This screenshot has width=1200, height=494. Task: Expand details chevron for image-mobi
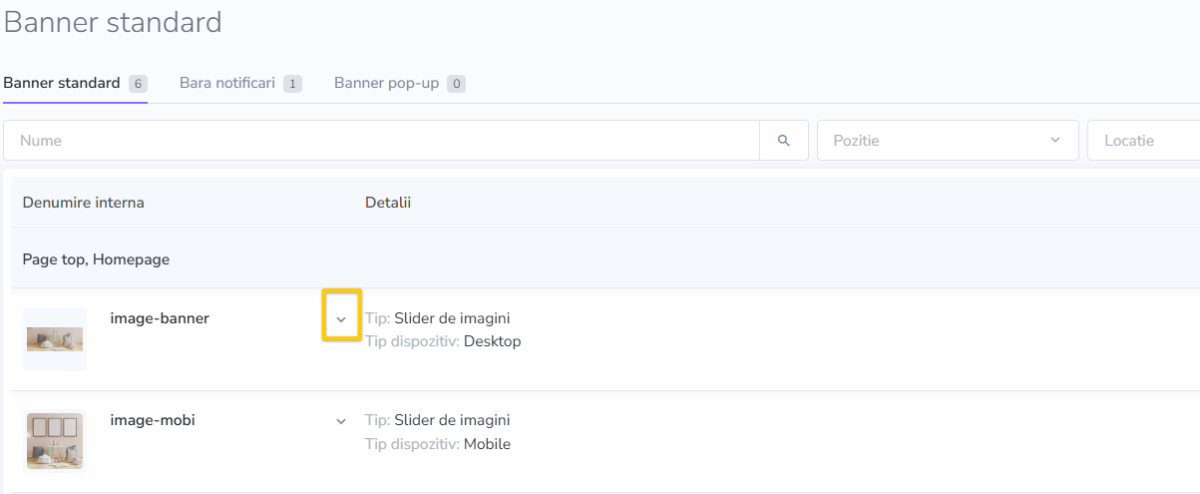341,421
